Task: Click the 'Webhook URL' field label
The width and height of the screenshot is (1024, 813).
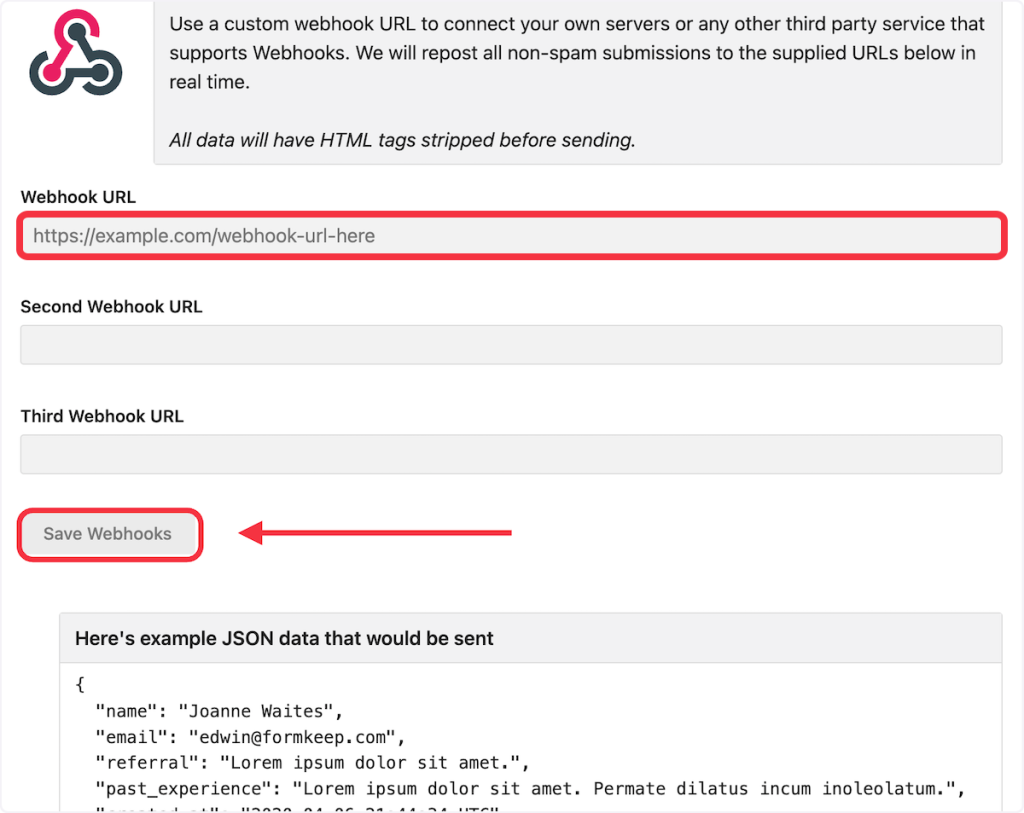Action: point(78,197)
